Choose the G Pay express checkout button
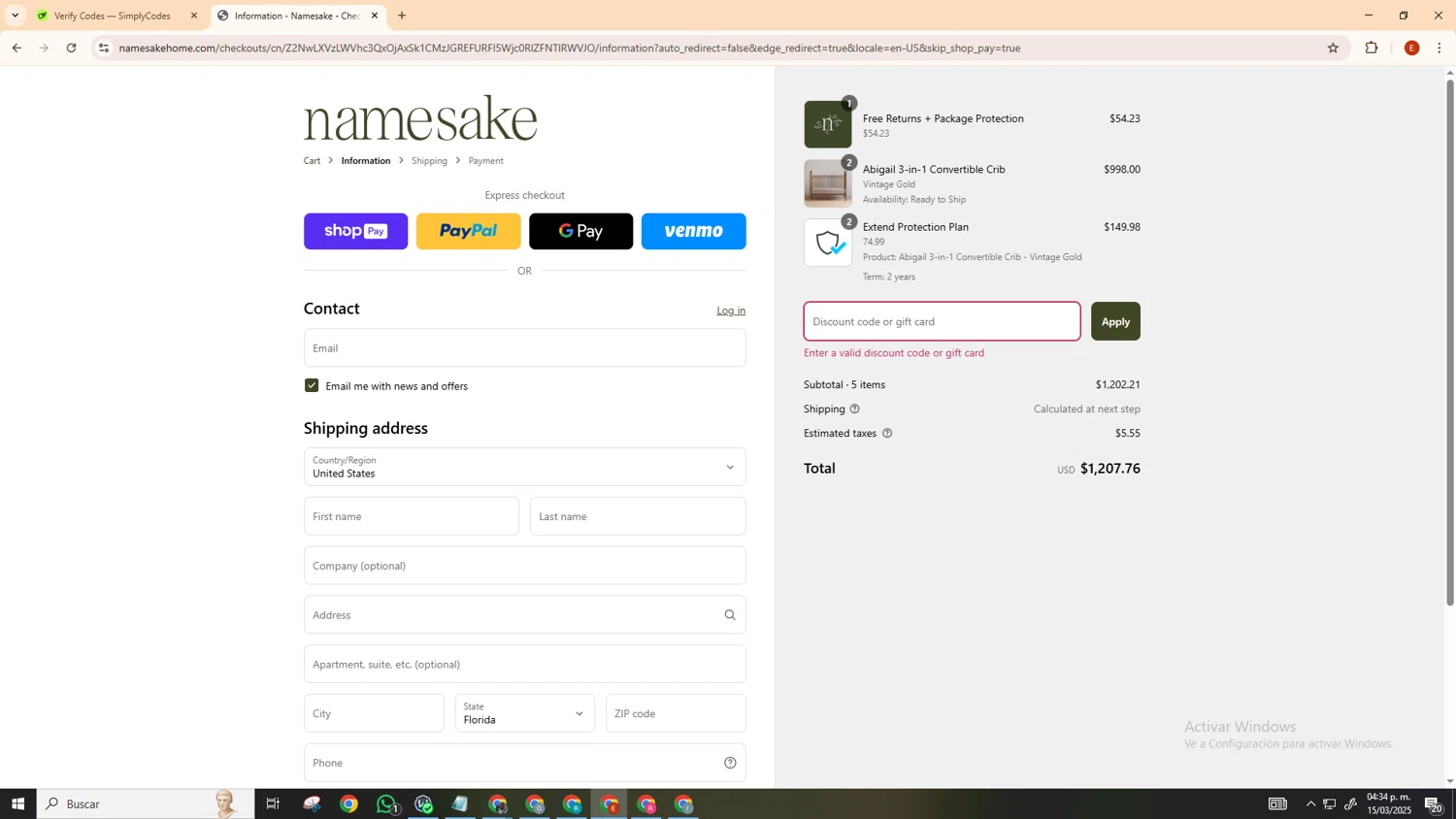The height and width of the screenshot is (819, 1456). (x=580, y=231)
